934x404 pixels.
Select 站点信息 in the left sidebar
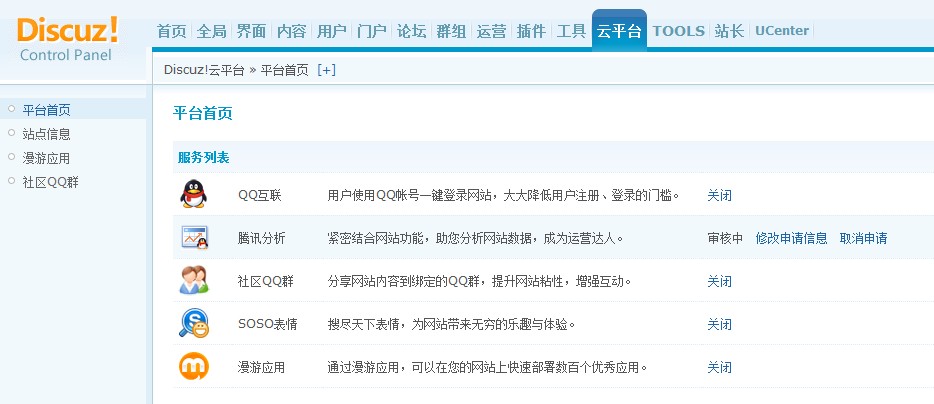click(x=46, y=134)
